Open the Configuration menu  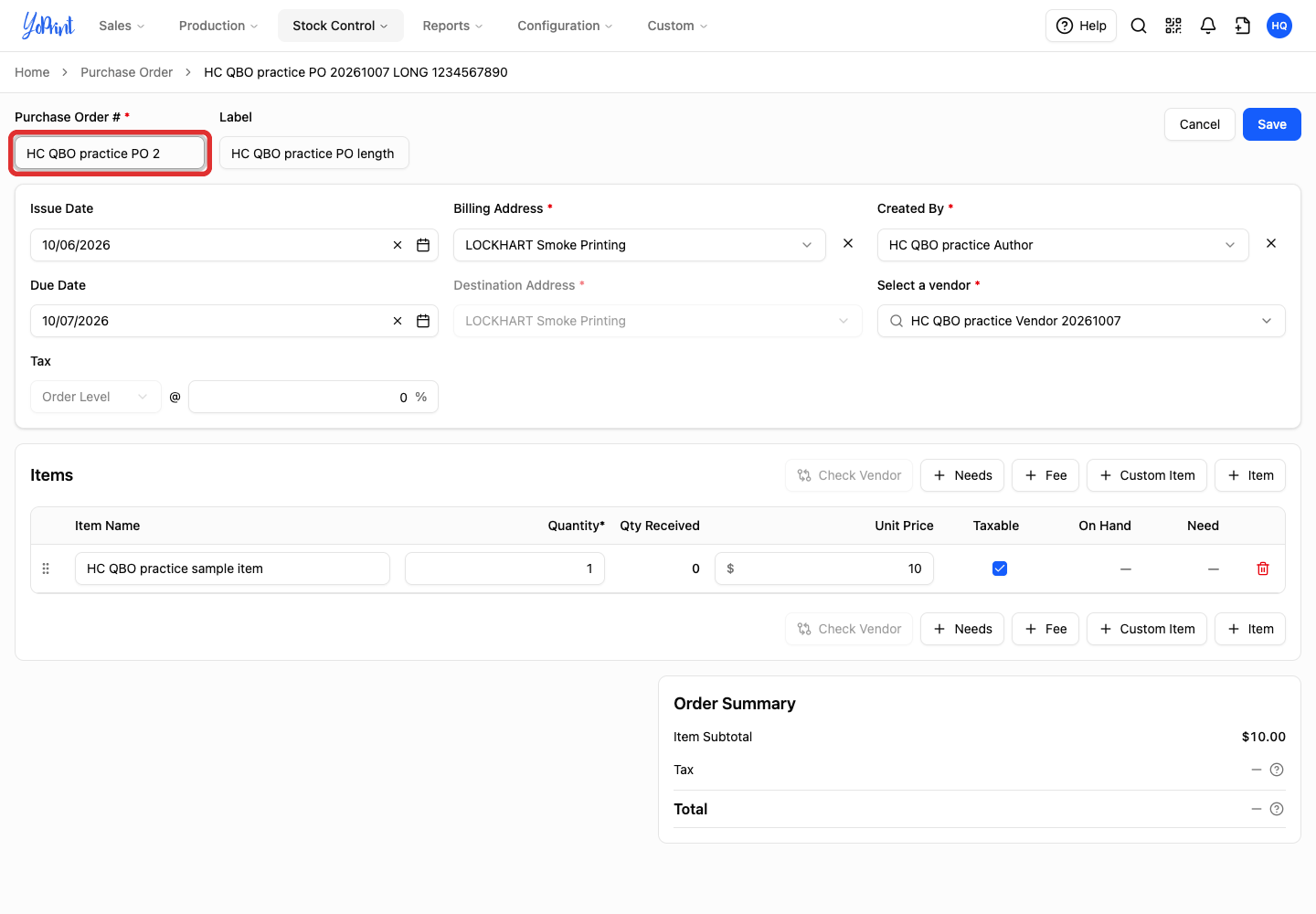pyautogui.click(x=565, y=26)
